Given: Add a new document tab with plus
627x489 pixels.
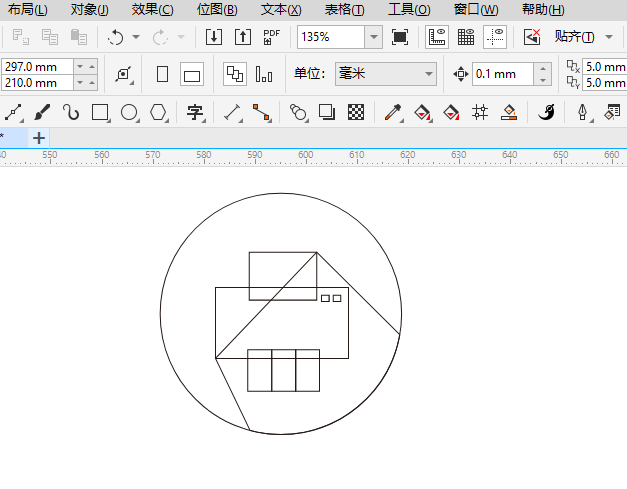Looking at the screenshot, I should [x=39, y=138].
